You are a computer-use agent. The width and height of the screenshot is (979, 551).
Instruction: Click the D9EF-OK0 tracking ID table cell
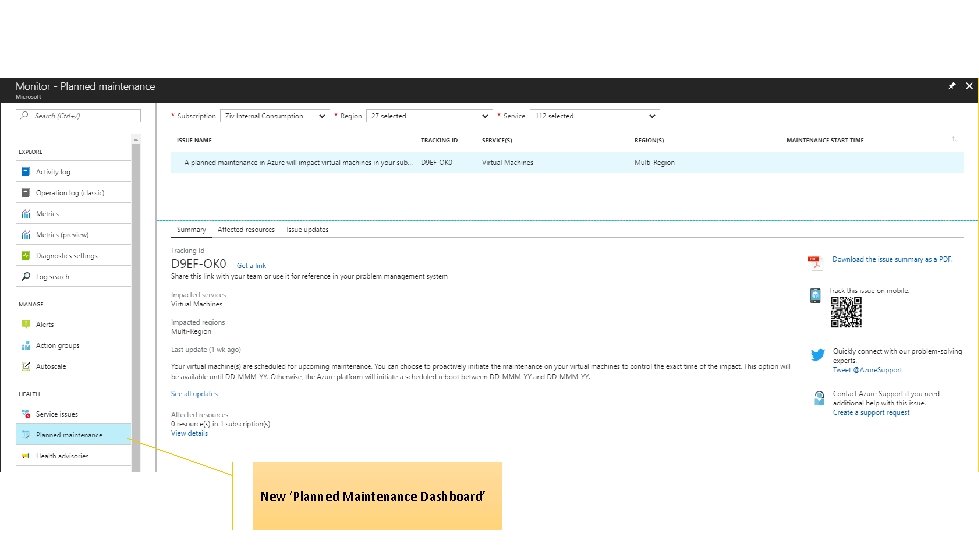point(436,162)
